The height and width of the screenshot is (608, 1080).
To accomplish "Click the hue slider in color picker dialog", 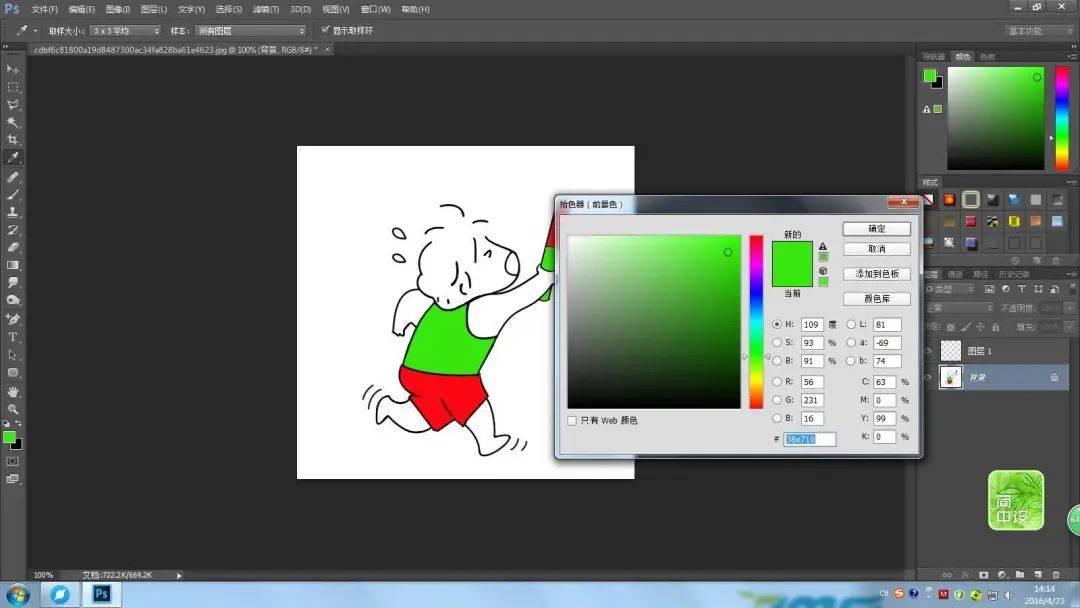I will click(x=756, y=322).
